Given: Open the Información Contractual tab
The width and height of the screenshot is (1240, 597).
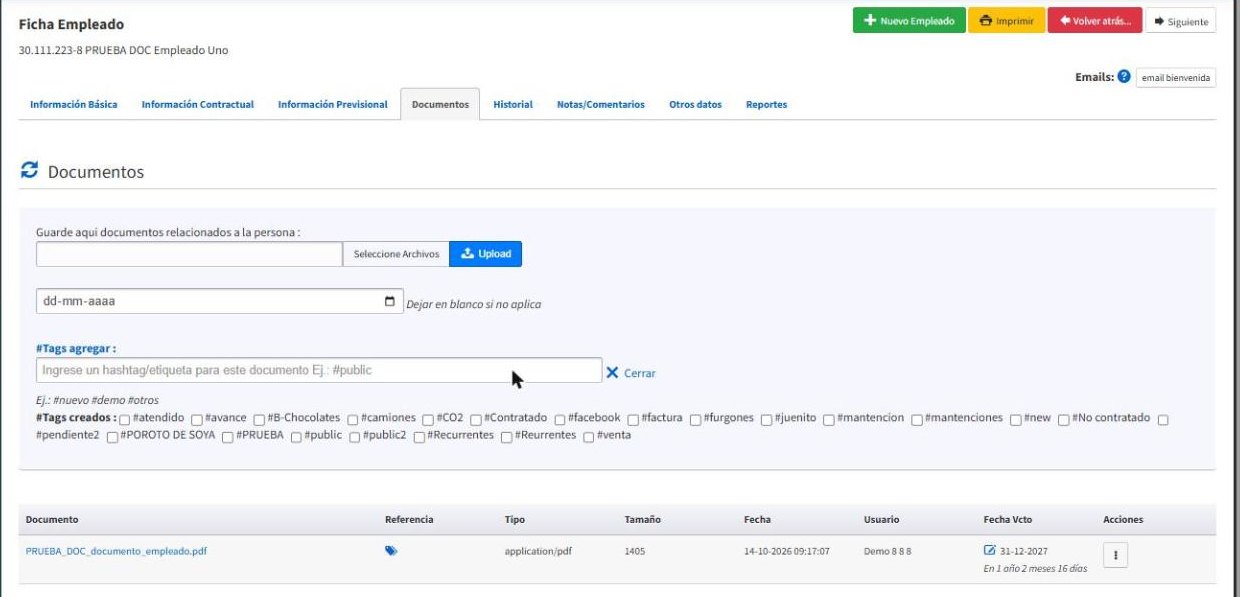Looking at the screenshot, I should (198, 104).
